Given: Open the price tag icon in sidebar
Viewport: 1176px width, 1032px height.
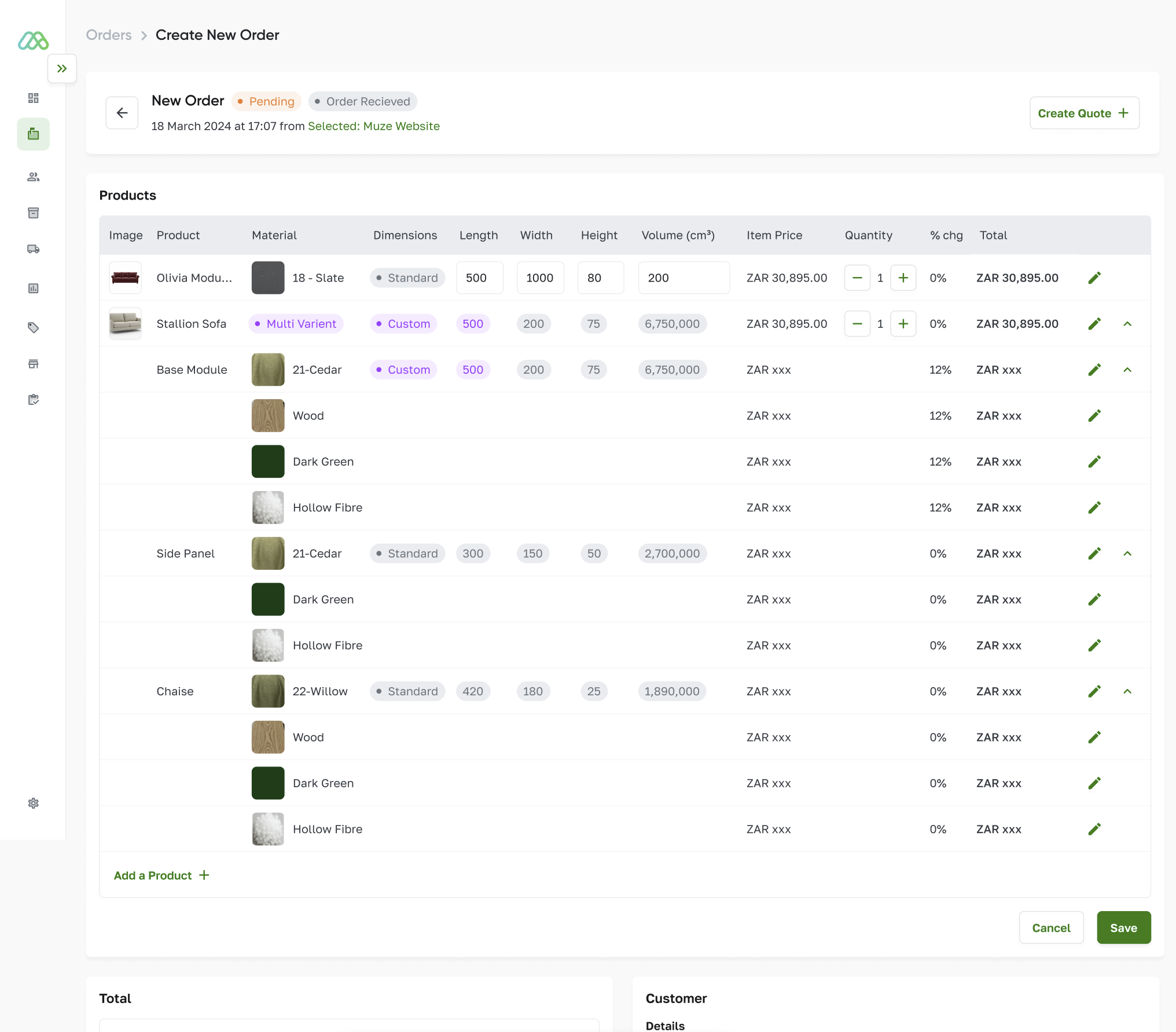Looking at the screenshot, I should [x=34, y=327].
